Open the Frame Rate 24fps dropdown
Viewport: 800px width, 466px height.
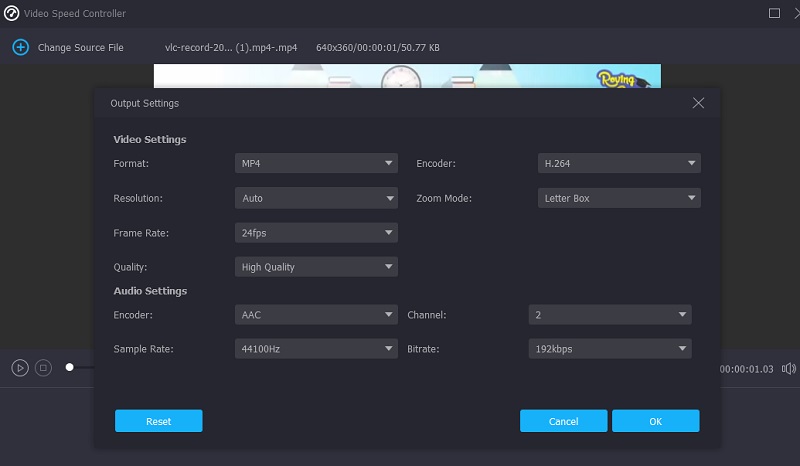click(316, 233)
